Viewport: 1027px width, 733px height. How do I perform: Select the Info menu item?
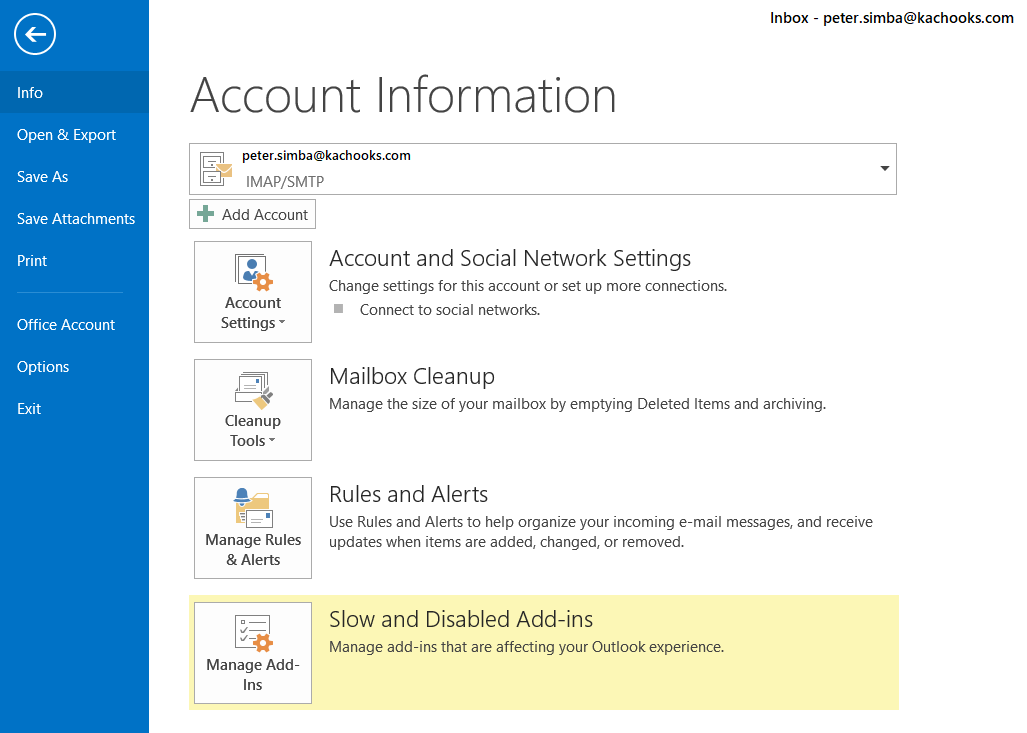pos(74,92)
